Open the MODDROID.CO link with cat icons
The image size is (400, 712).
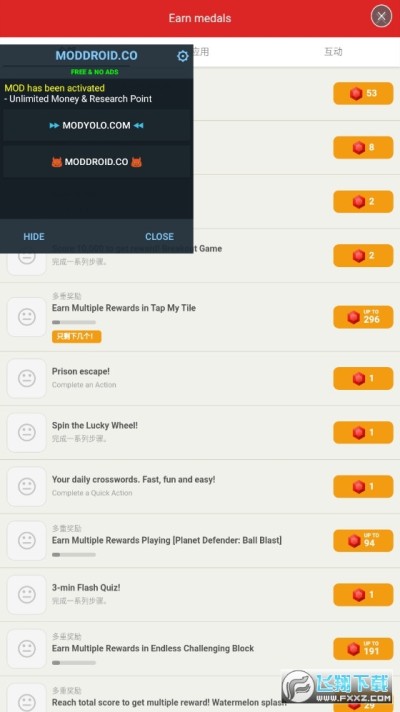point(96,162)
